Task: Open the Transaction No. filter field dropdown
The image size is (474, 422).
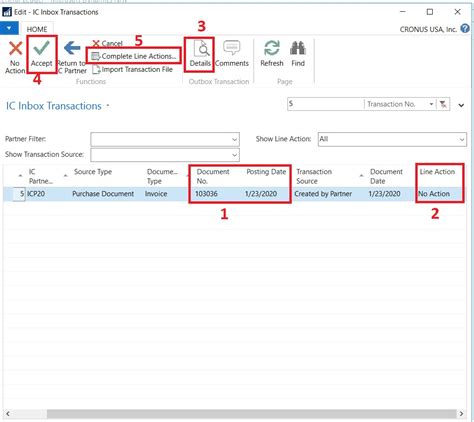Action: [x=431, y=104]
